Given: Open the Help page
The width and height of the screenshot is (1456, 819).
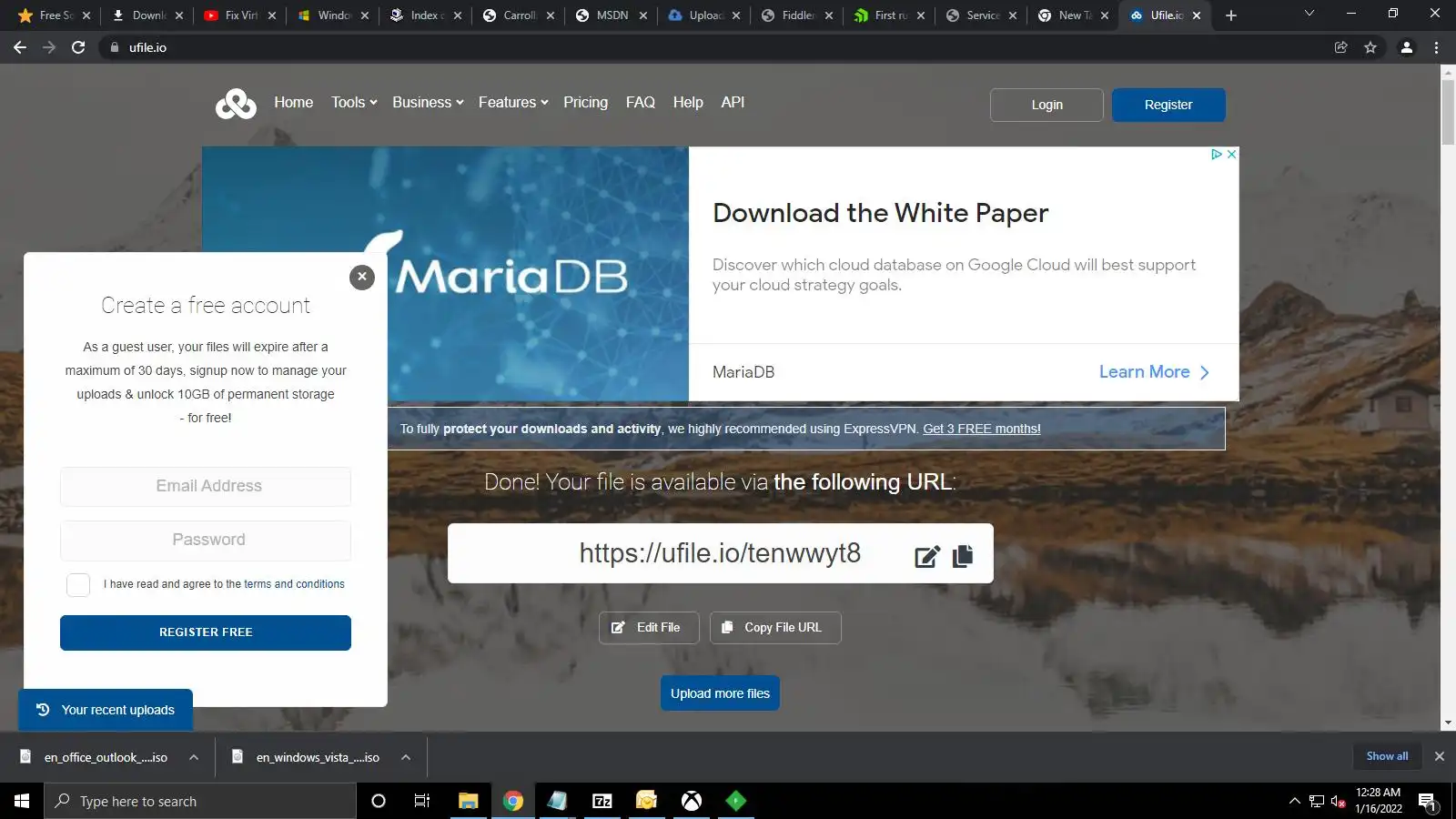Looking at the screenshot, I should click(x=688, y=103).
